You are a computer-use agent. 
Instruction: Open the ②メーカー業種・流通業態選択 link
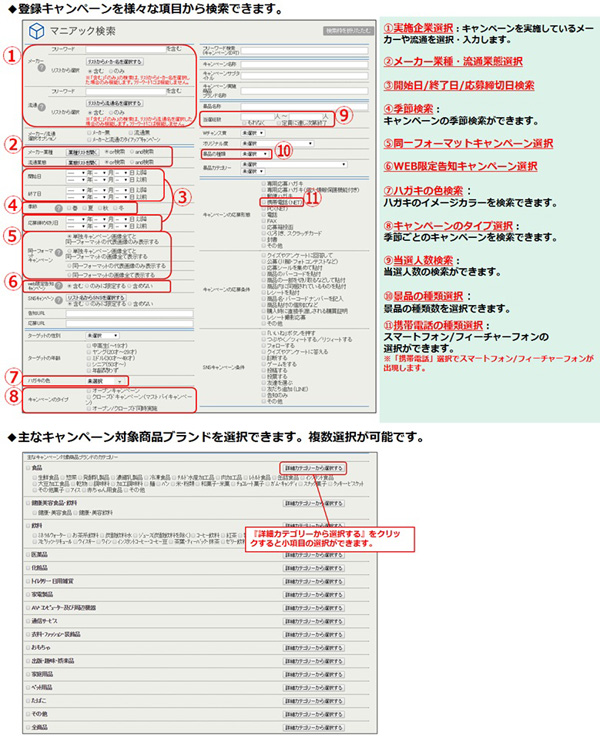(x=453, y=61)
